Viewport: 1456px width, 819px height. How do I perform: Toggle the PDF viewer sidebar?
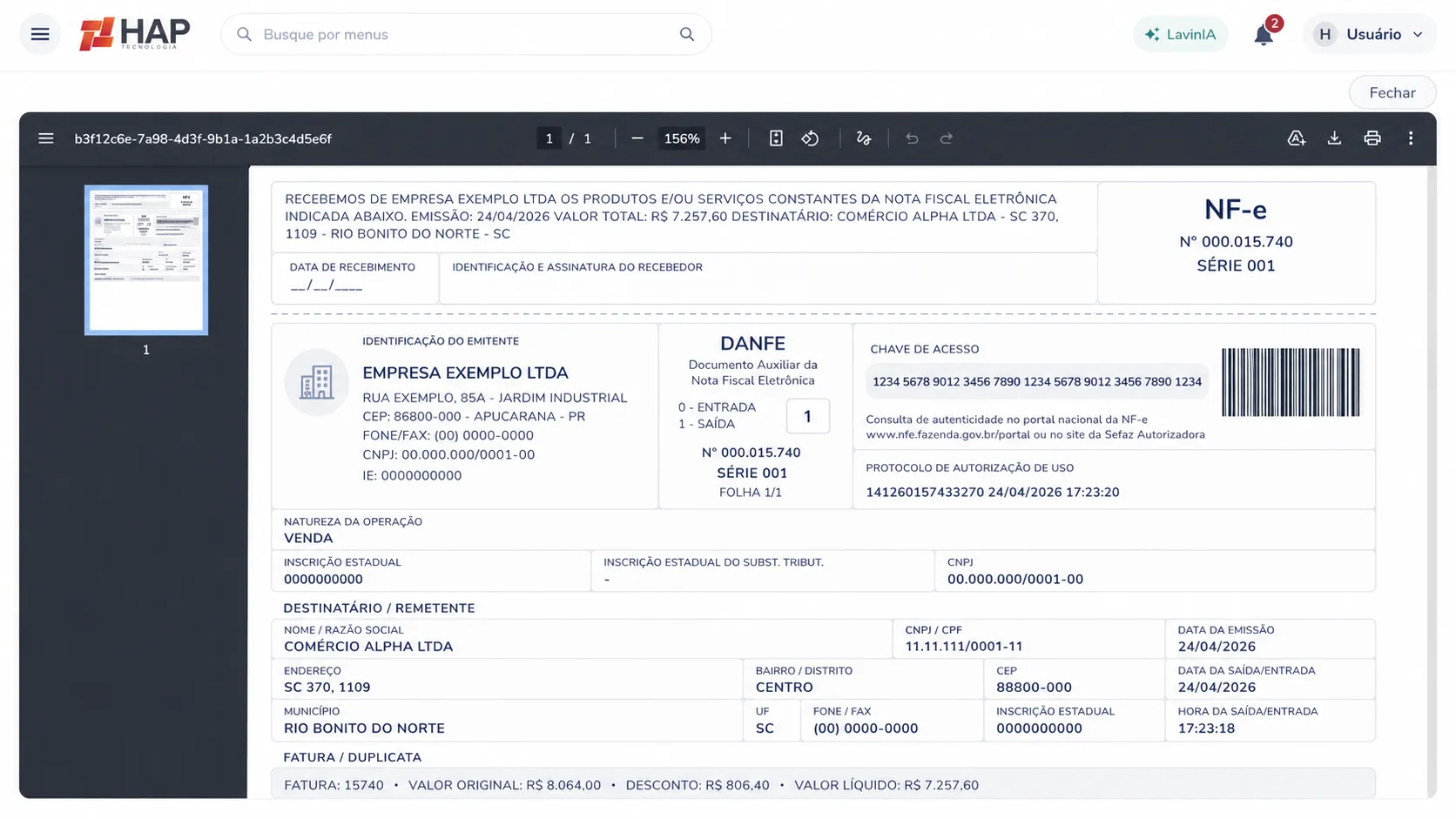[46, 138]
